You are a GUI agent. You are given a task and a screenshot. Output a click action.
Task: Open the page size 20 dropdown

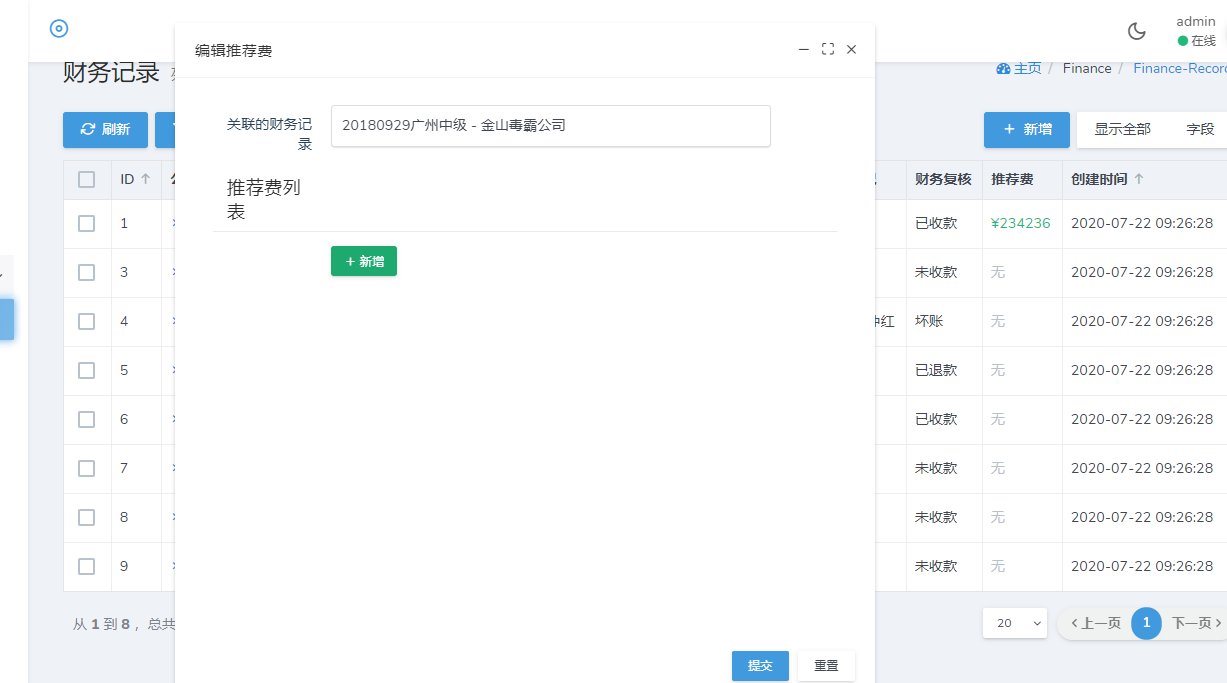(1015, 623)
